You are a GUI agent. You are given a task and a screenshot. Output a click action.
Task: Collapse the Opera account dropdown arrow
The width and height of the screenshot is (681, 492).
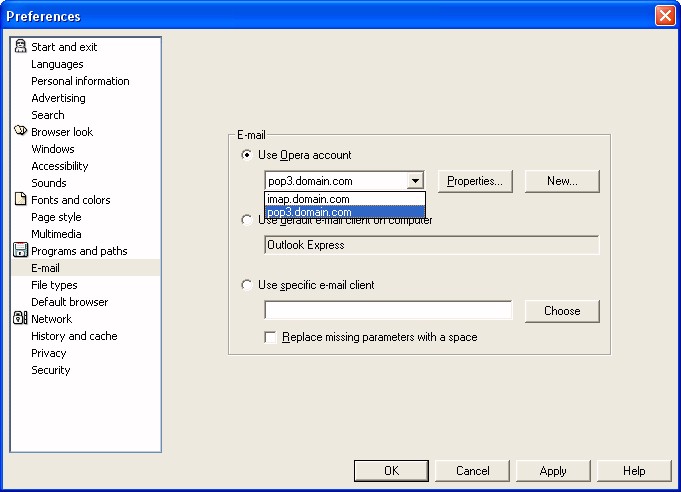pos(415,181)
